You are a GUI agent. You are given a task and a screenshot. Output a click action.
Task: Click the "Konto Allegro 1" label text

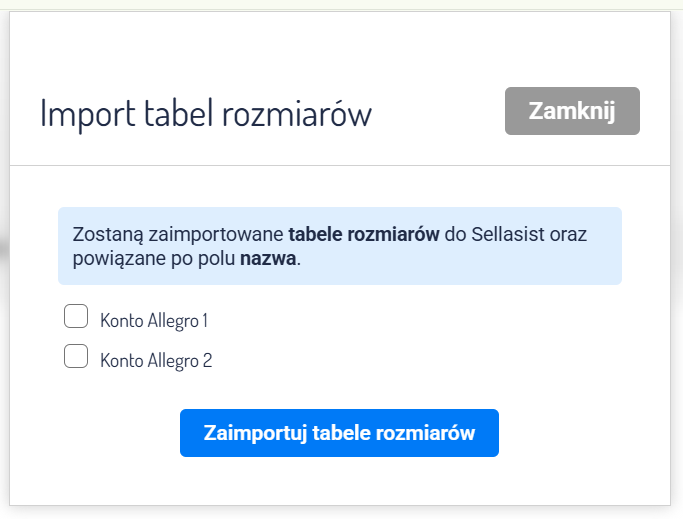pyautogui.click(x=154, y=321)
